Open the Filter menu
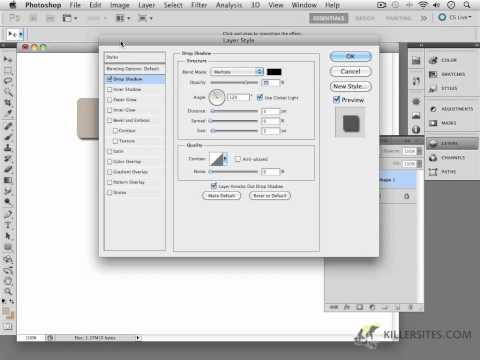This screenshot has width=480, height=360. [x=199, y=5]
